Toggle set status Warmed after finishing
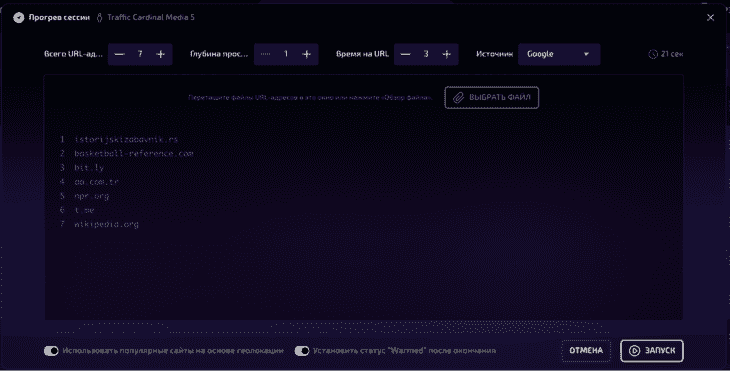 302,351
